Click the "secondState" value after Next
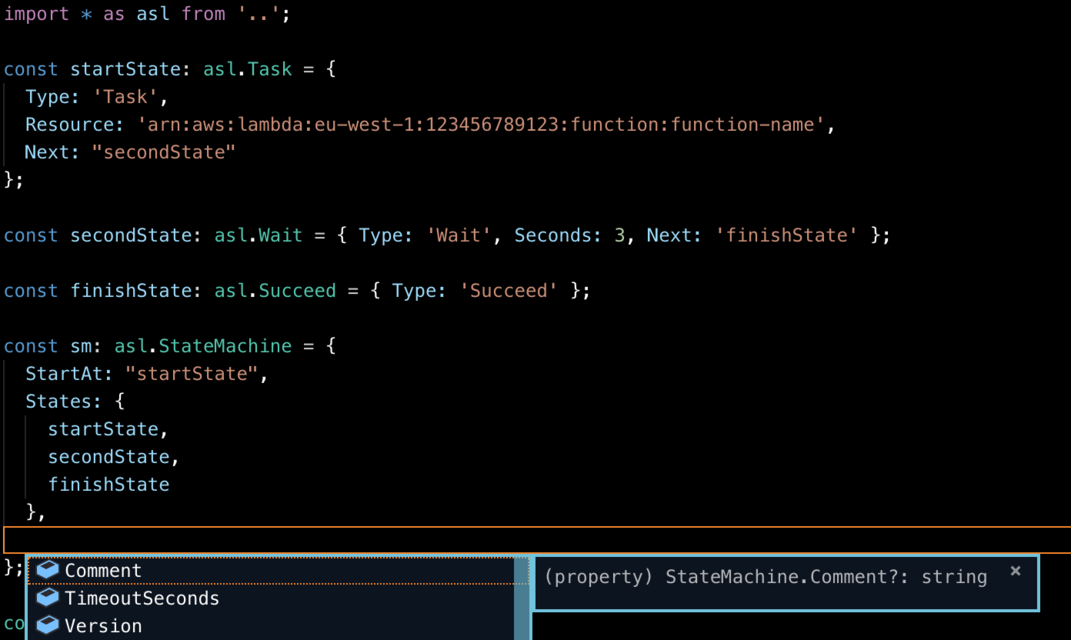The height and width of the screenshot is (640, 1071). (x=163, y=152)
